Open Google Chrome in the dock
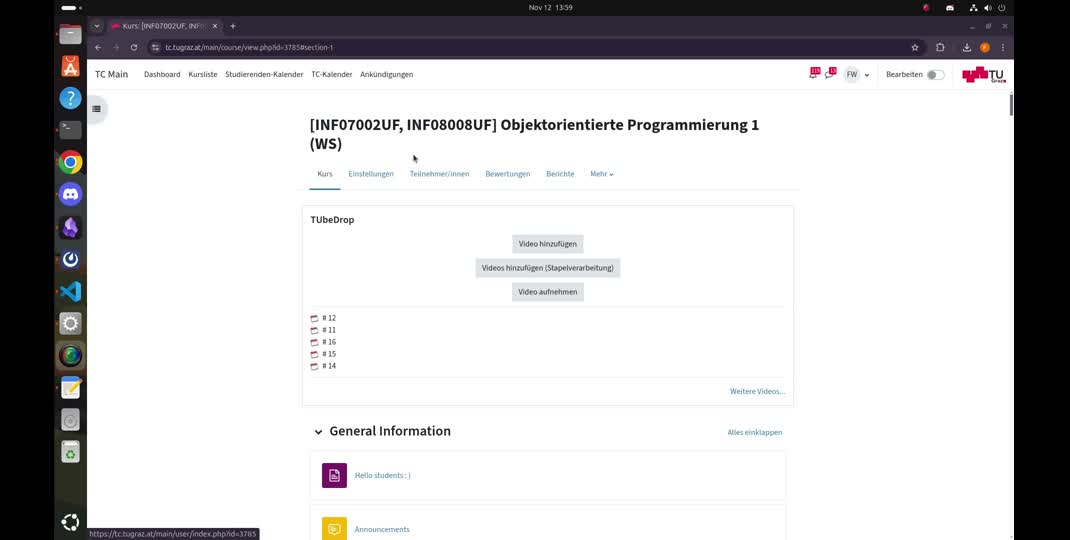 pyautogui.click(x=70, y=162)
